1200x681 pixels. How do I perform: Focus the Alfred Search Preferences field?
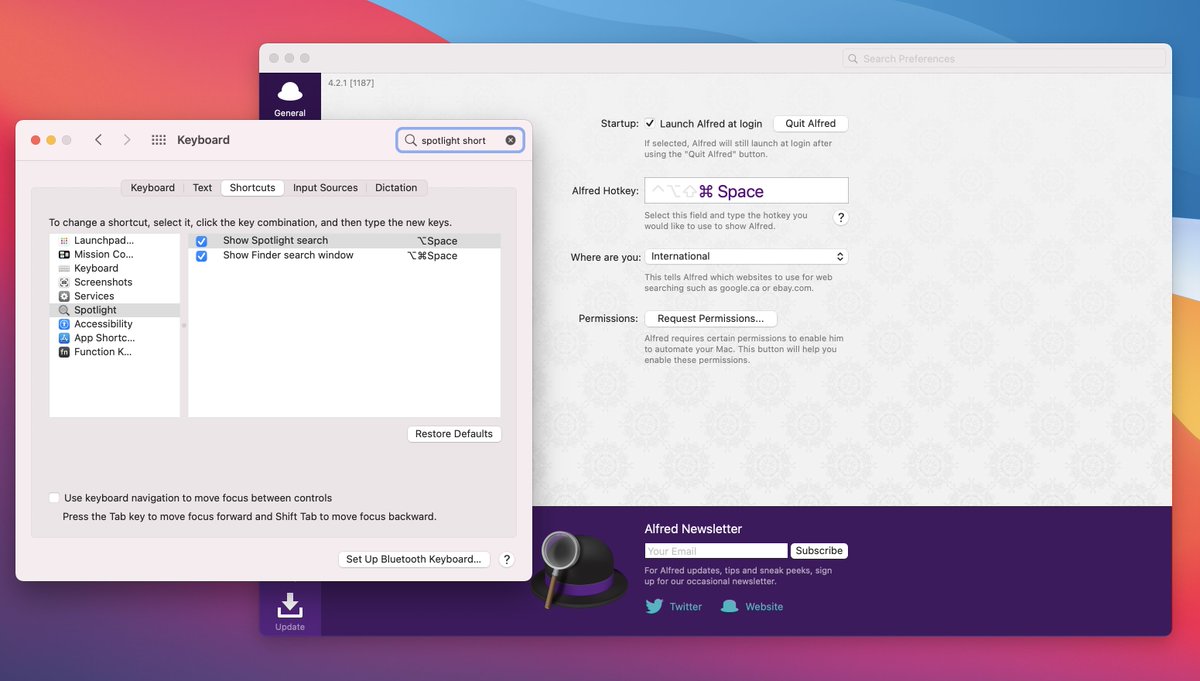click(1004, 59)
